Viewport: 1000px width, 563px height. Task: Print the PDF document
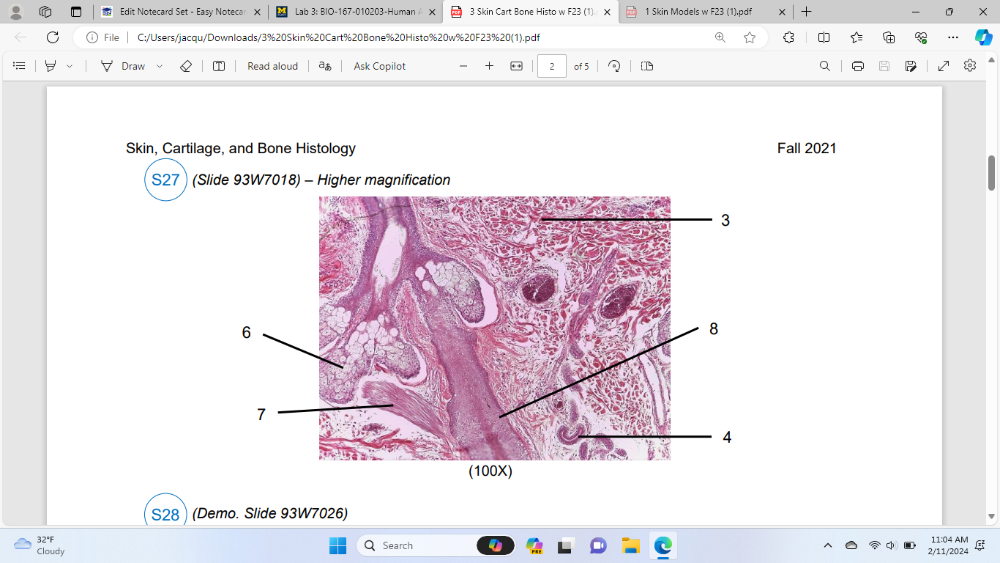click(x=857, y=66)
